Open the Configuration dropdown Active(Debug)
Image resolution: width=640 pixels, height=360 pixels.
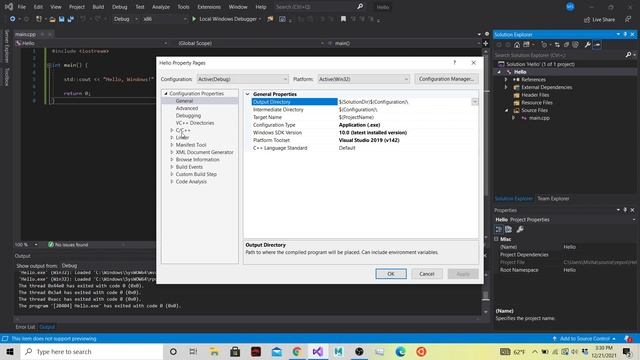pos(243,79)
